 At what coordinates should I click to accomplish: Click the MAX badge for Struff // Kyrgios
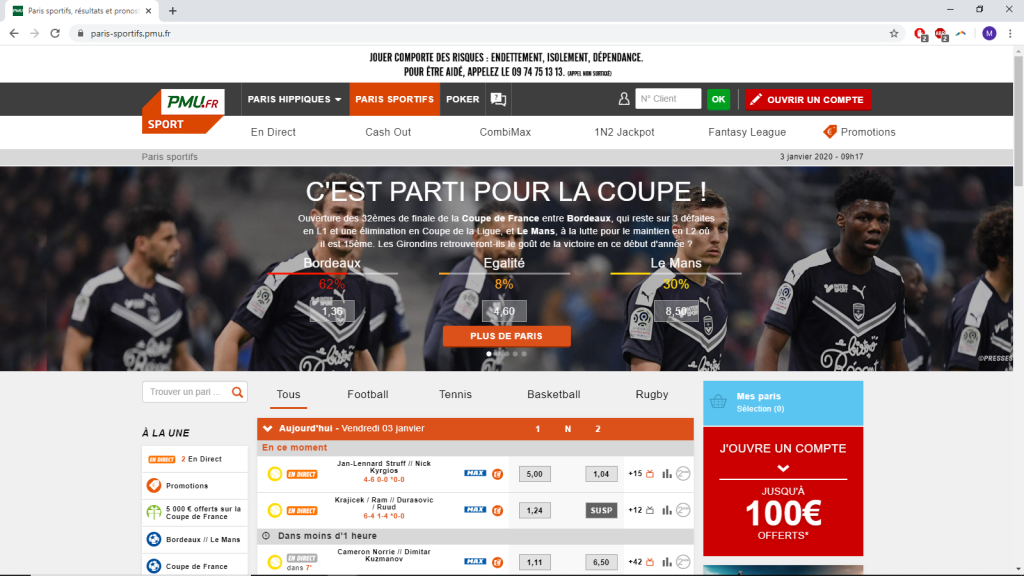[x=475, y=473]
